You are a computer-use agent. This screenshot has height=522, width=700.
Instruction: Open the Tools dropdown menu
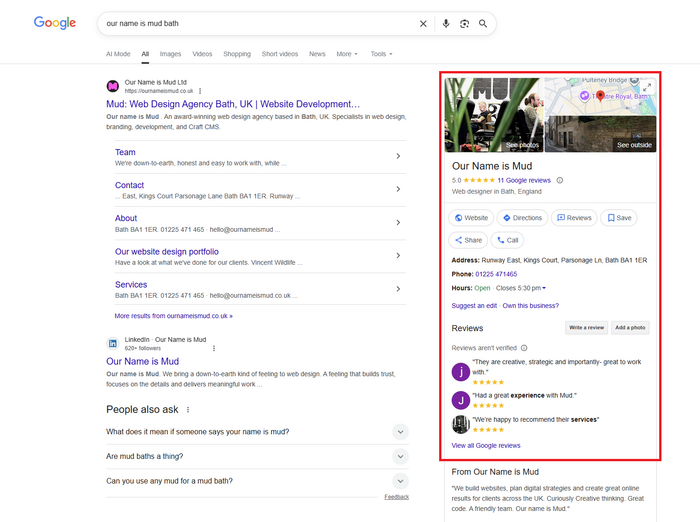click(x=381, y=54)
